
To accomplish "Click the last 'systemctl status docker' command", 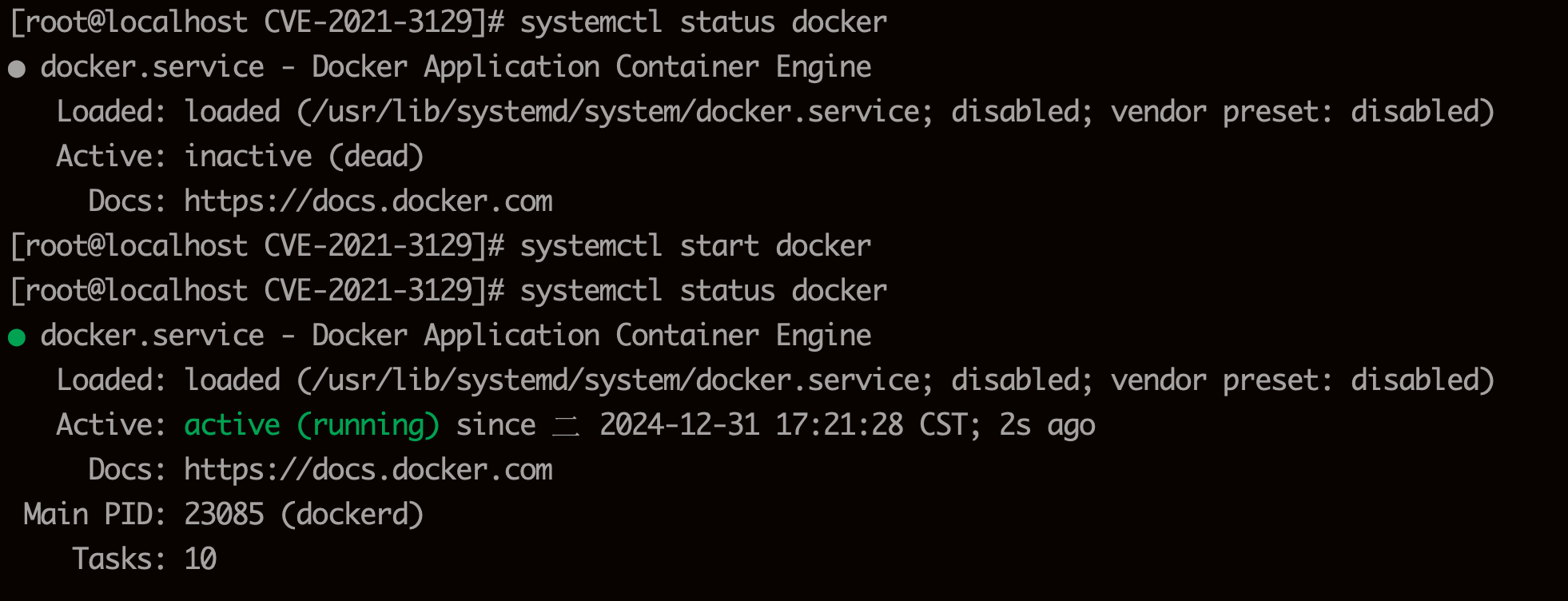I will tap(703, 291).
